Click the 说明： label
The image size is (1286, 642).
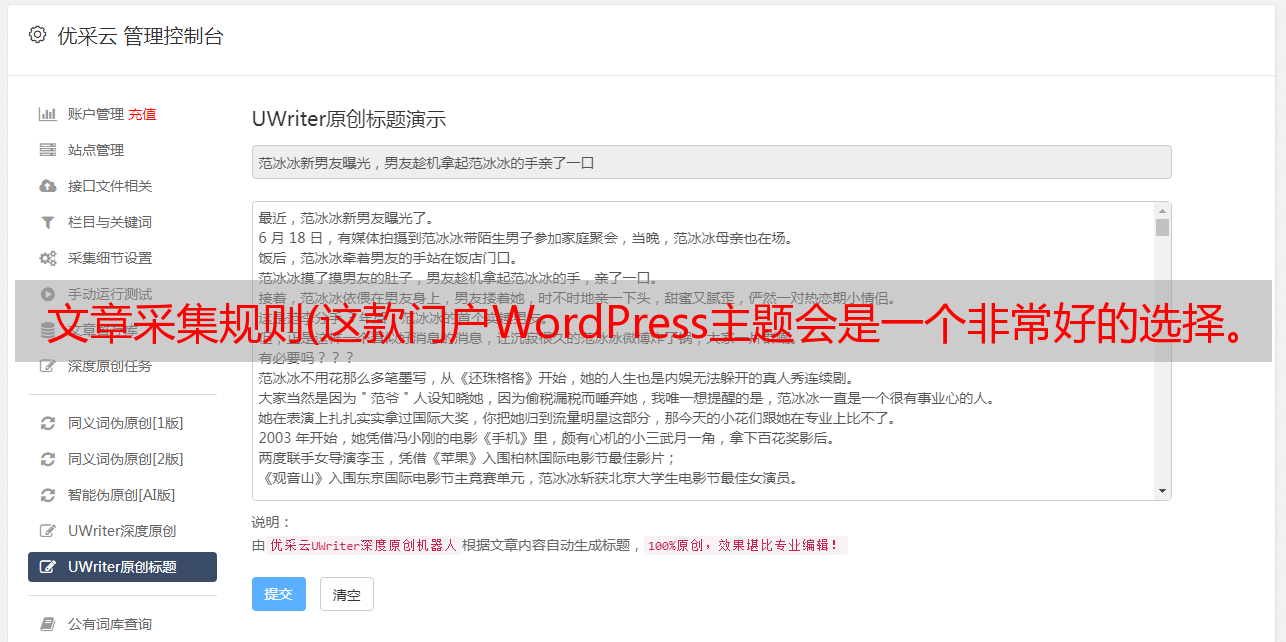click(x=271, y=522)
